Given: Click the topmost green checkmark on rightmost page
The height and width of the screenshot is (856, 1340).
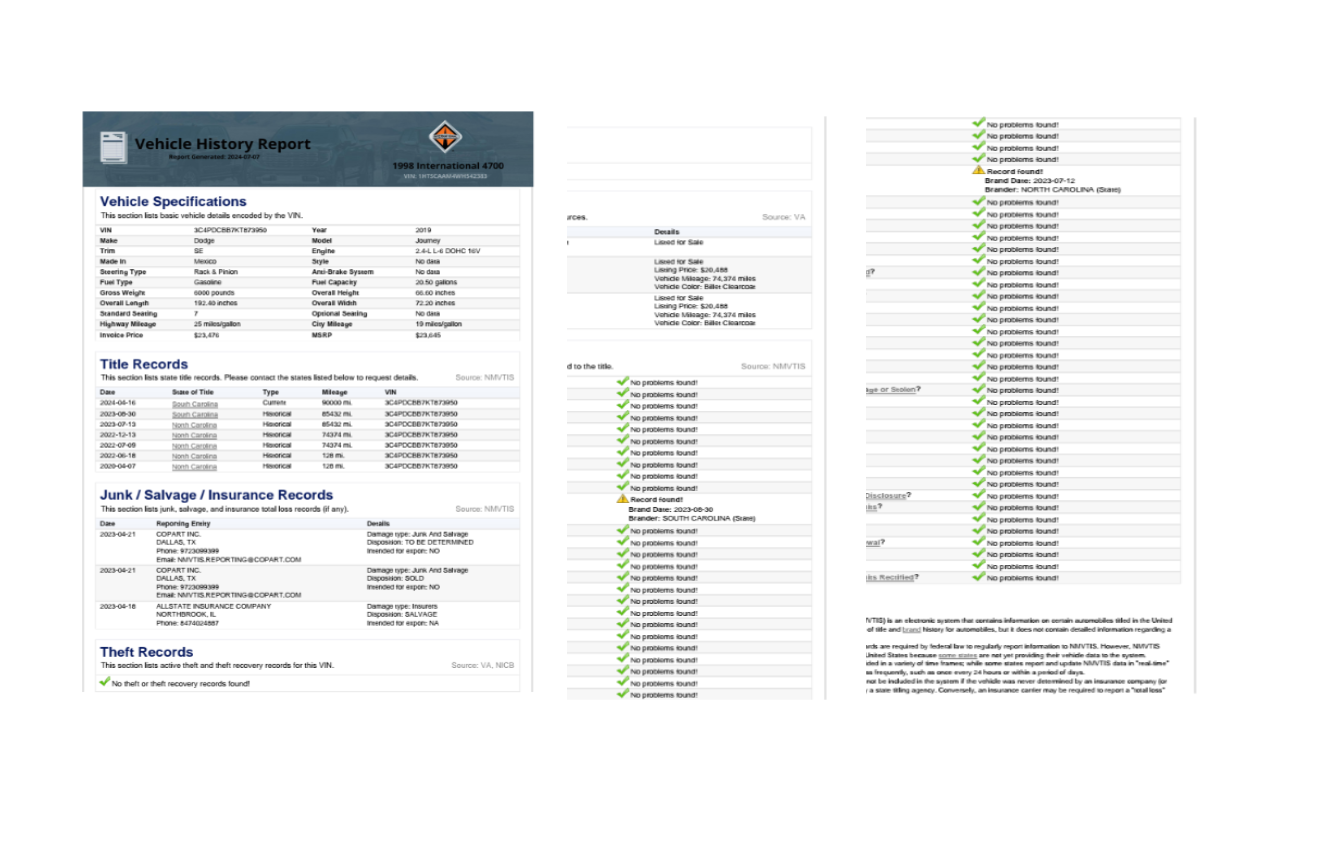Looking at the screenshot, I should click(x=979, y=124).
